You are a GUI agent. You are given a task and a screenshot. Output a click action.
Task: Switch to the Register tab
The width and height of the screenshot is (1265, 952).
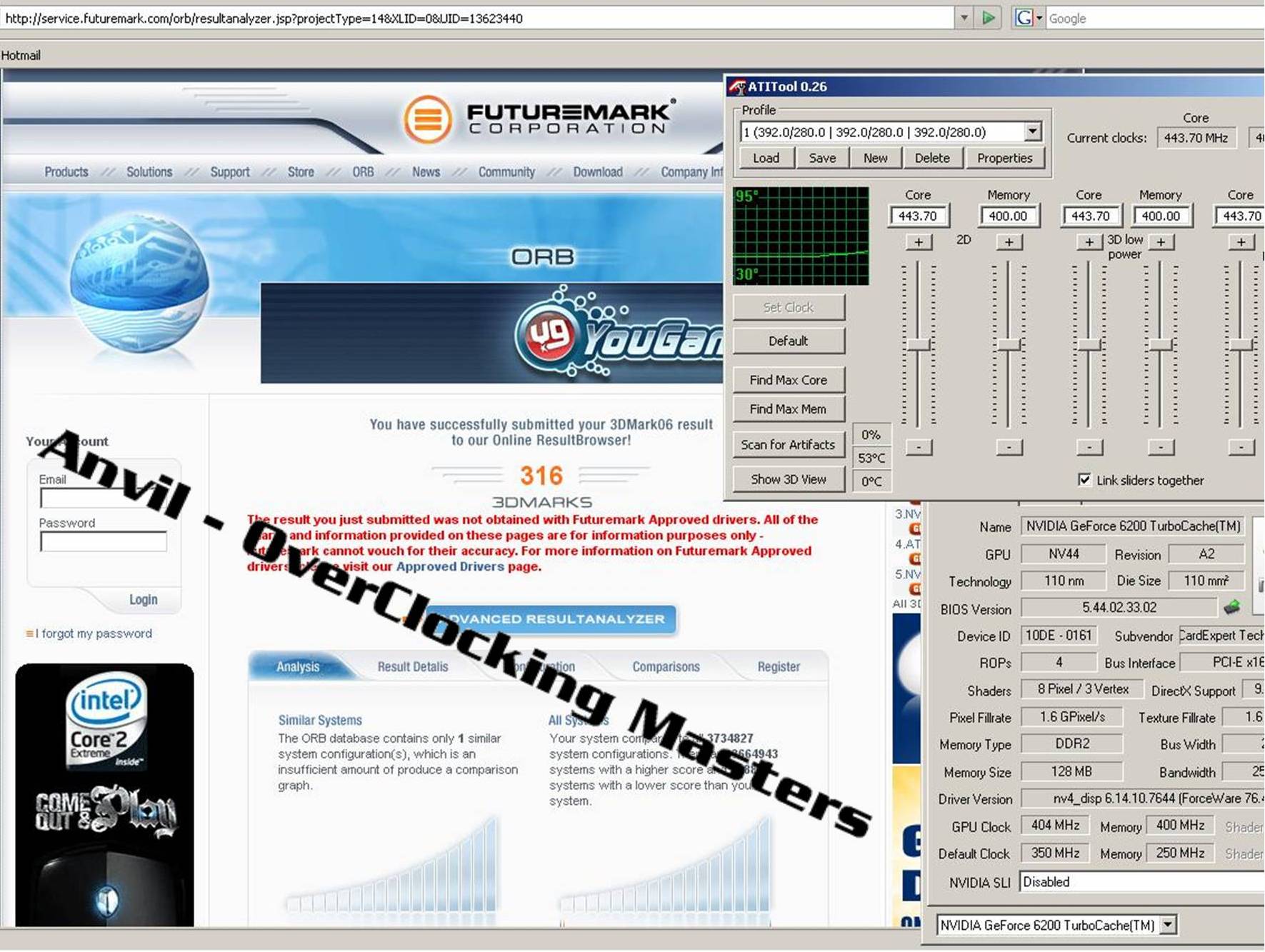tap(779, 666)
